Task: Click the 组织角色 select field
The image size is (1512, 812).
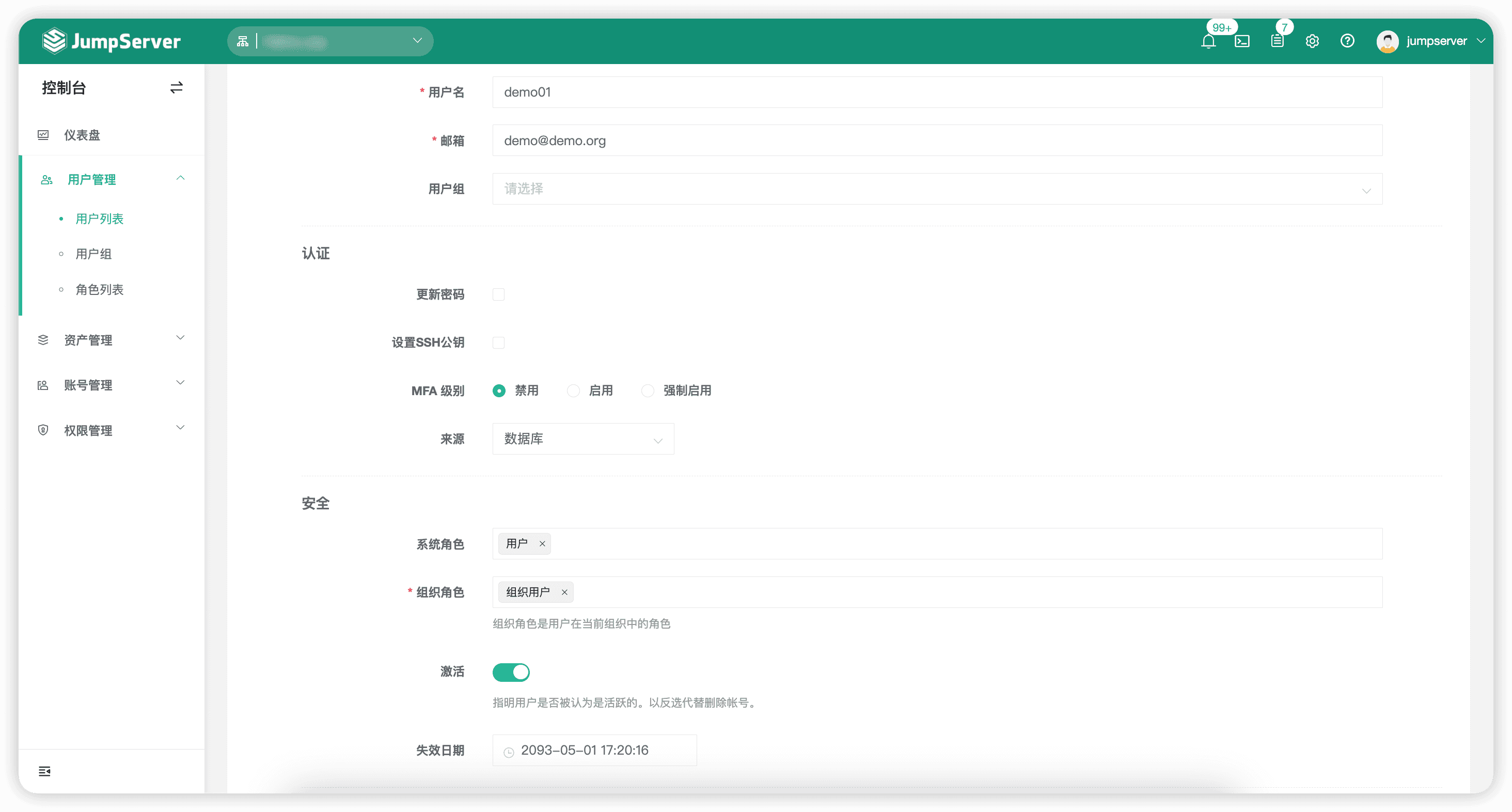Action: tap(937, 592)
